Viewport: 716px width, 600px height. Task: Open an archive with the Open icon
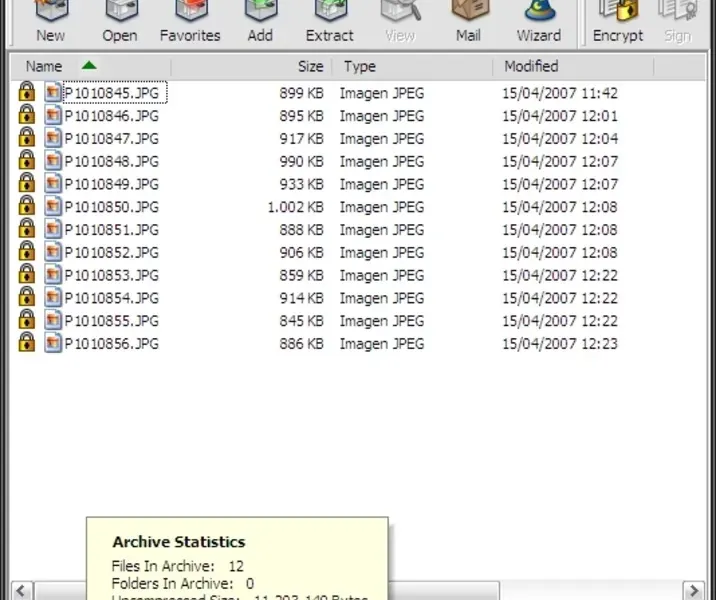(120, 21)
